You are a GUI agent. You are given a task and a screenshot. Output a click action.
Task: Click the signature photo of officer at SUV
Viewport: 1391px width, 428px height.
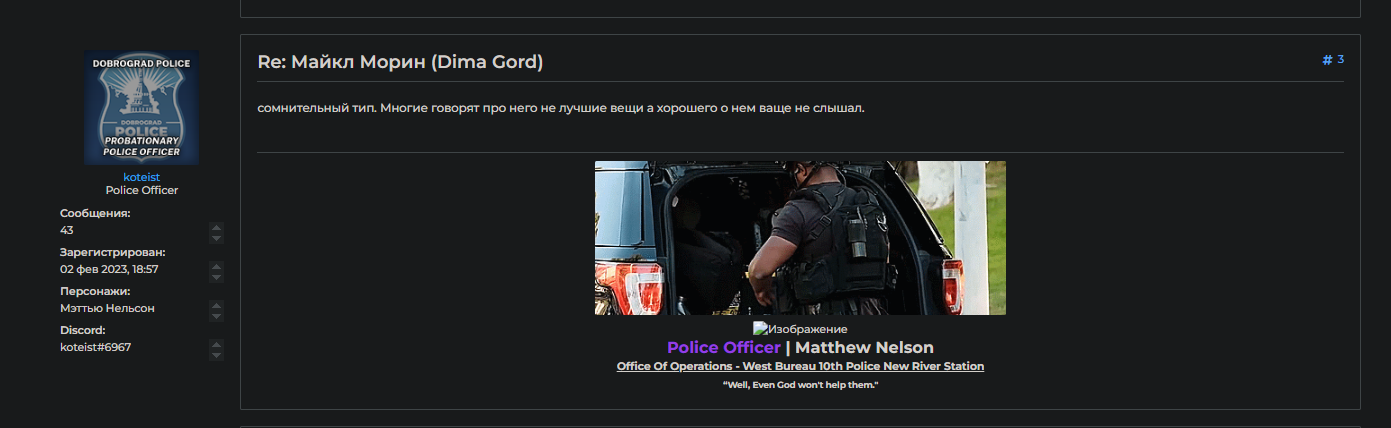[x=800, y=238]
